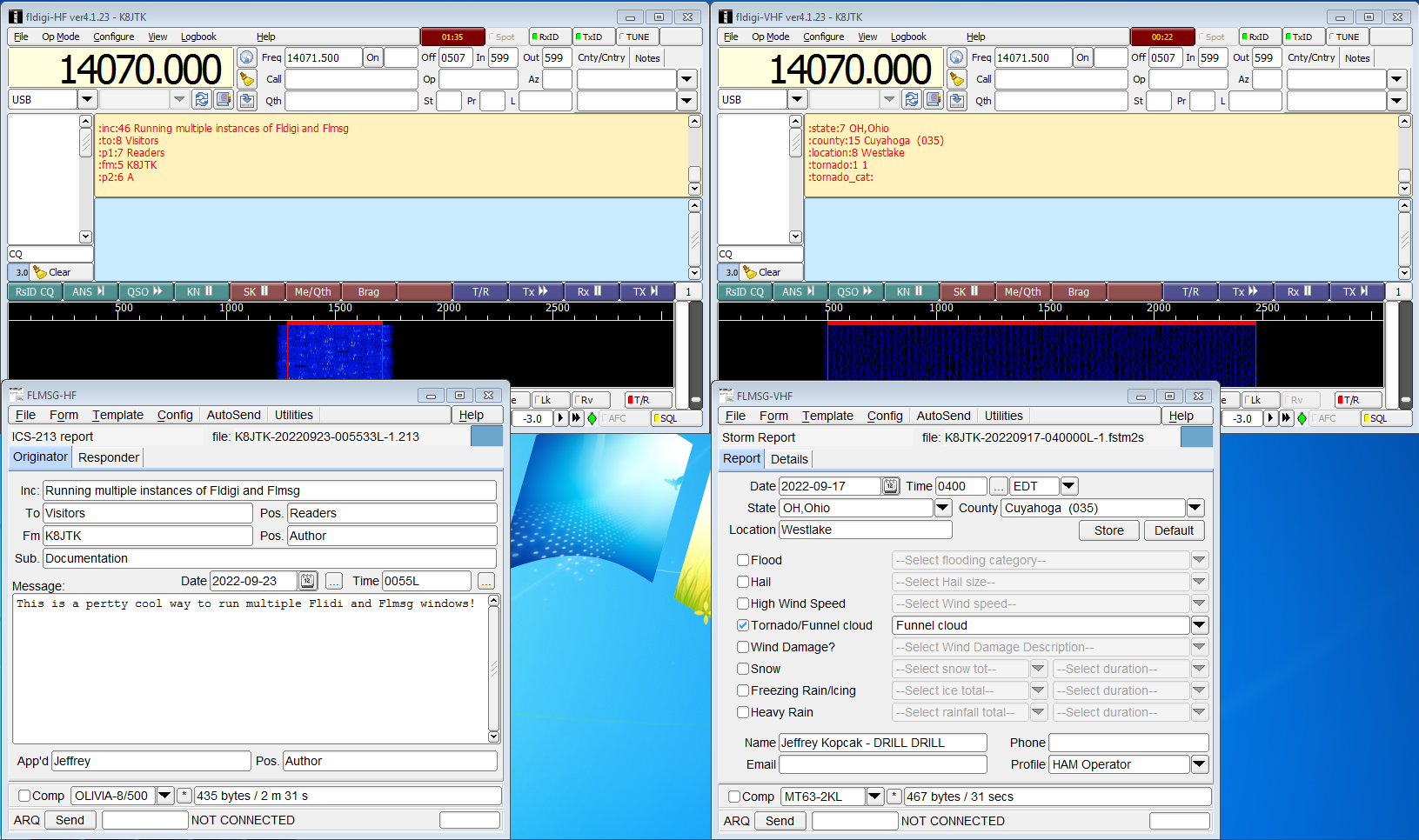Open the State dropdown showing OH,Ohio
This screenshot has height=840, width=1419.
tap(943, 508)
